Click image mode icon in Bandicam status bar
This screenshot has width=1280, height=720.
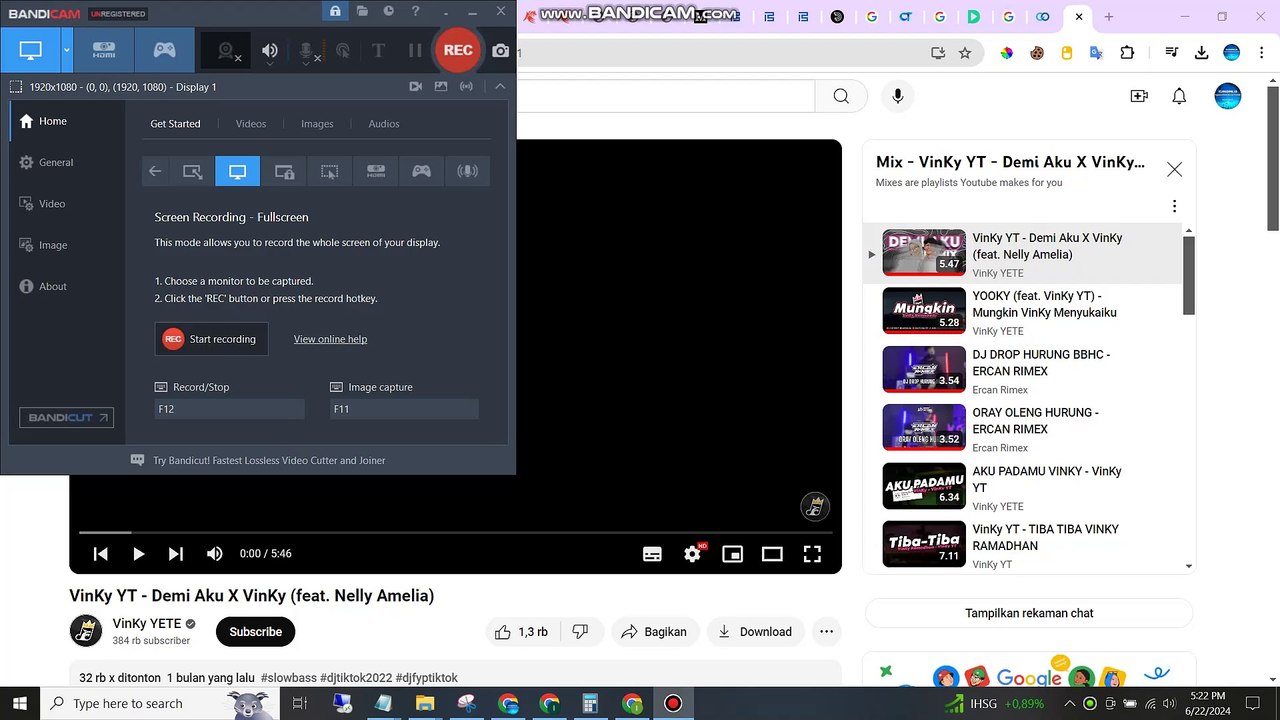[x=441, y=87]
